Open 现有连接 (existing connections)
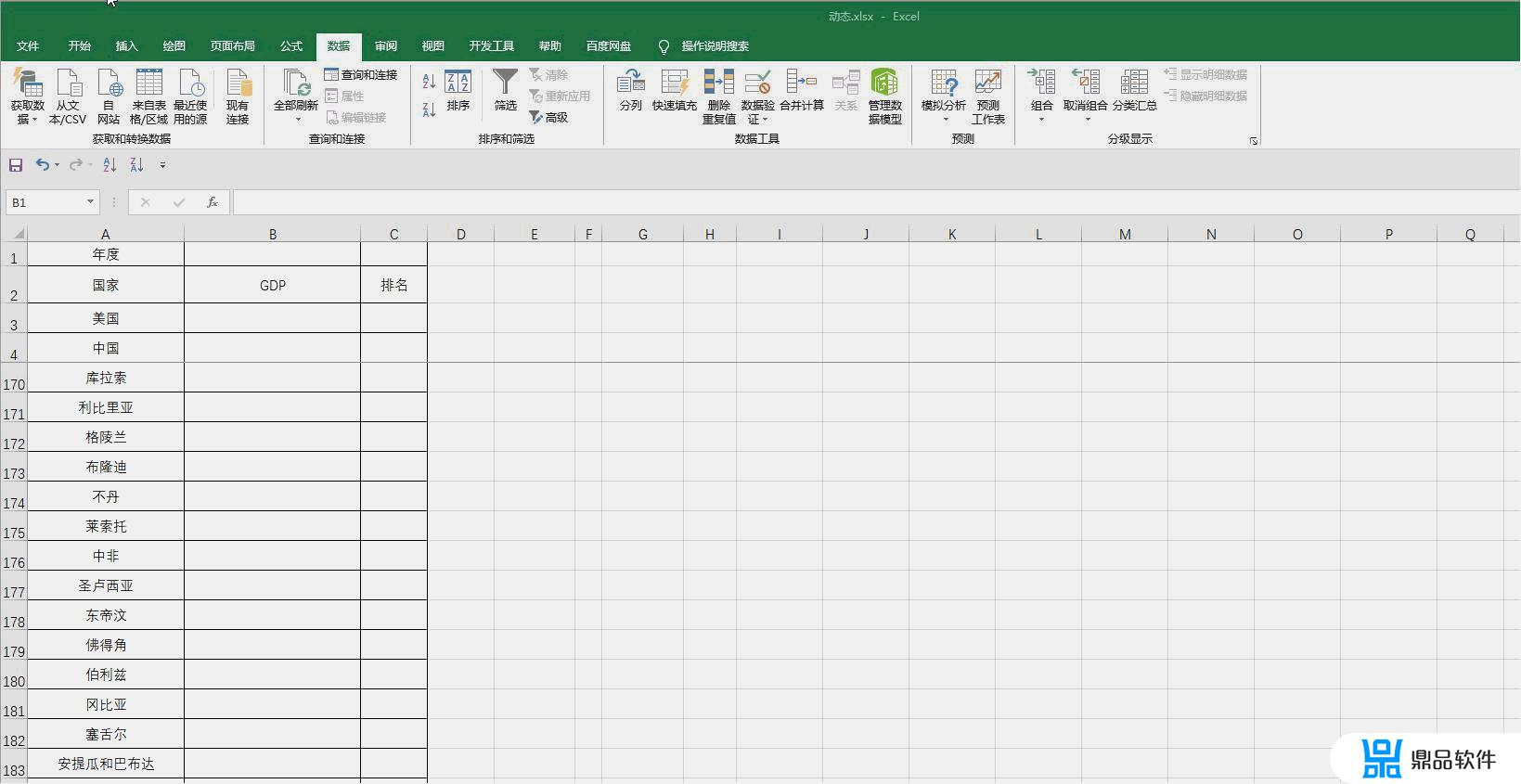The image size is (1521, 784). click(238, 96)
